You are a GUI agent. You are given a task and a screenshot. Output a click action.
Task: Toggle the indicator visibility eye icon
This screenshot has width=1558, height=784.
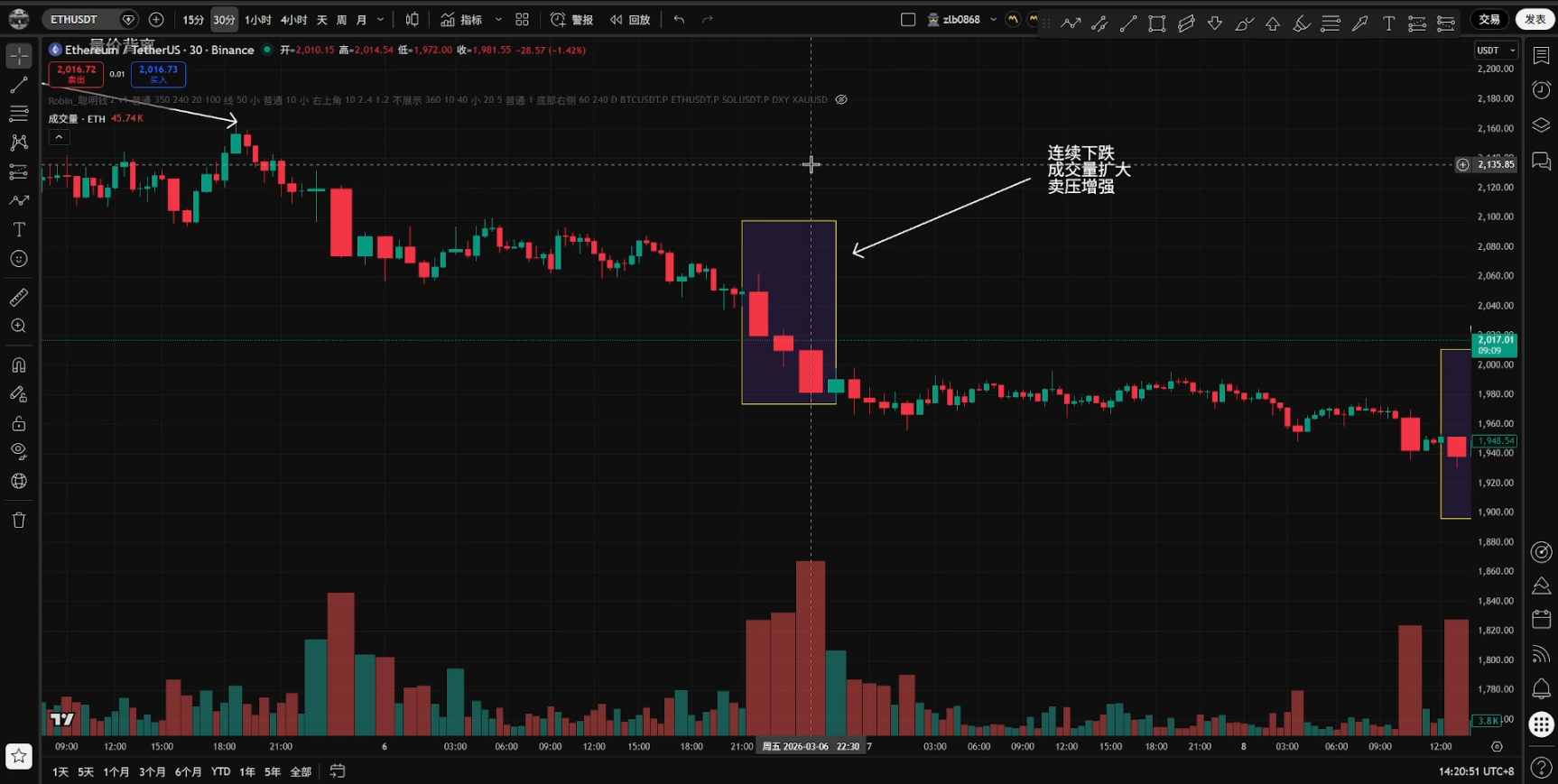pyautogui.click(x=841, y=100)
